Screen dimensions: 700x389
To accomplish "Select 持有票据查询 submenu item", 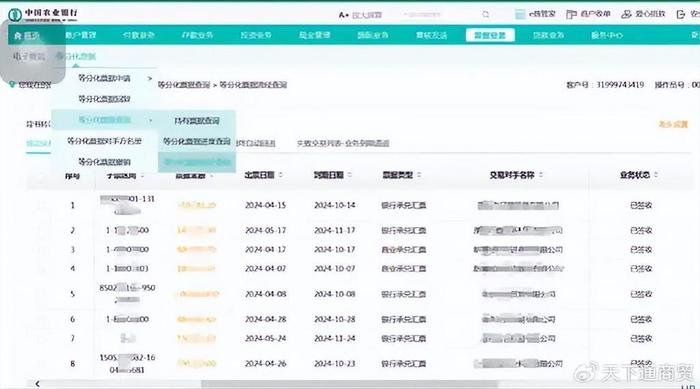I will click(197, 121).
